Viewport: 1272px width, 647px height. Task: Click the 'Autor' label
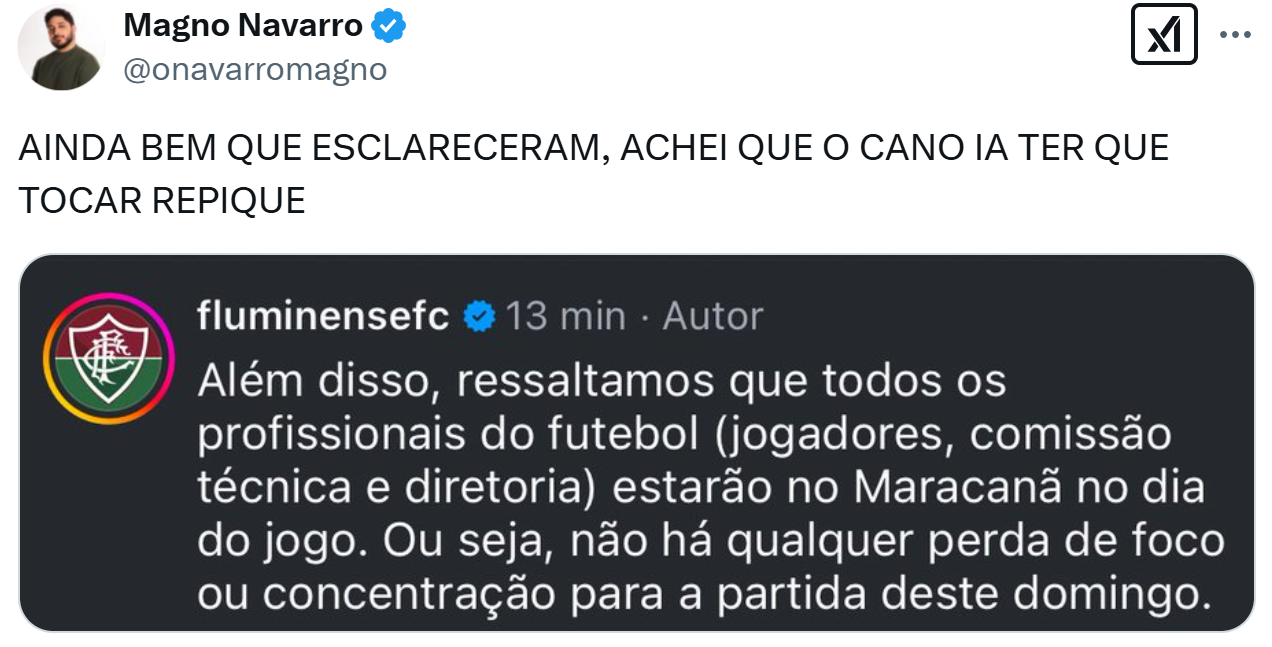[713, 317]
